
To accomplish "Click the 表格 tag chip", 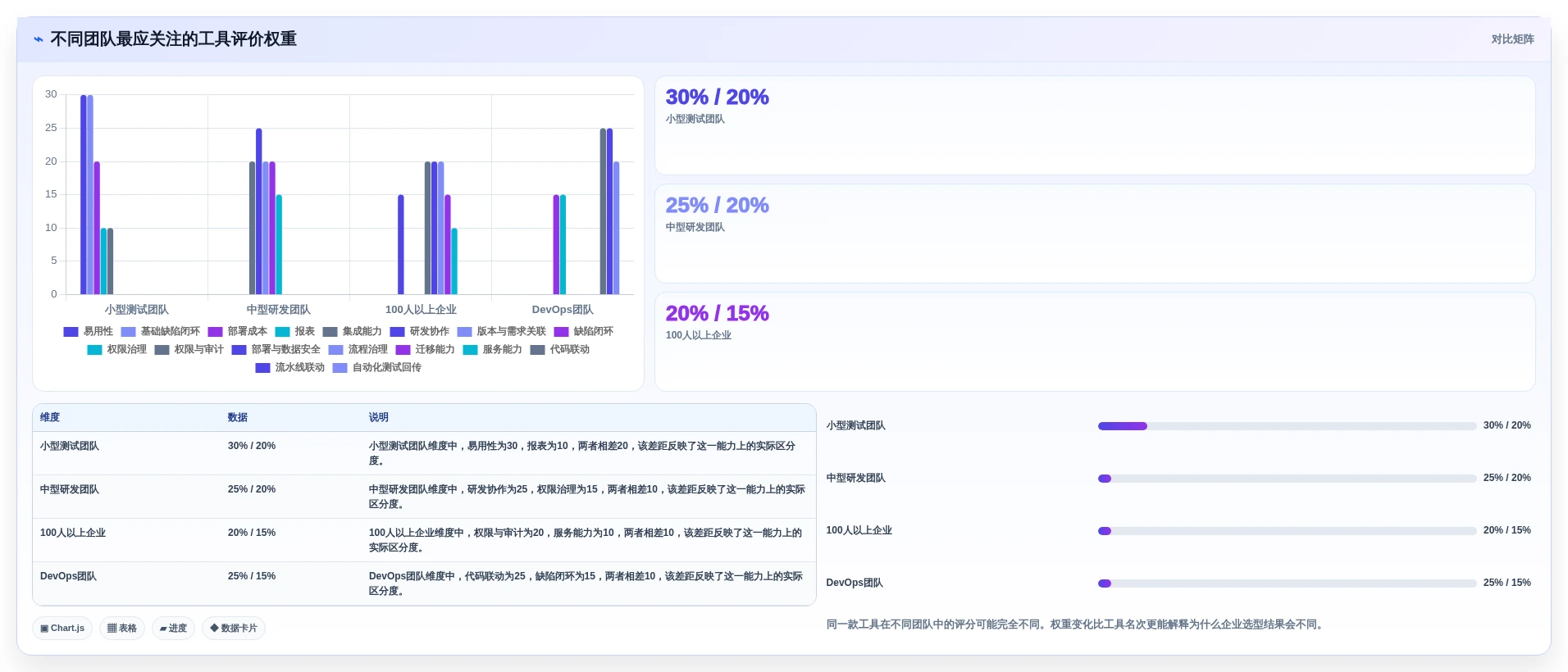I will [x=122, y=629].
